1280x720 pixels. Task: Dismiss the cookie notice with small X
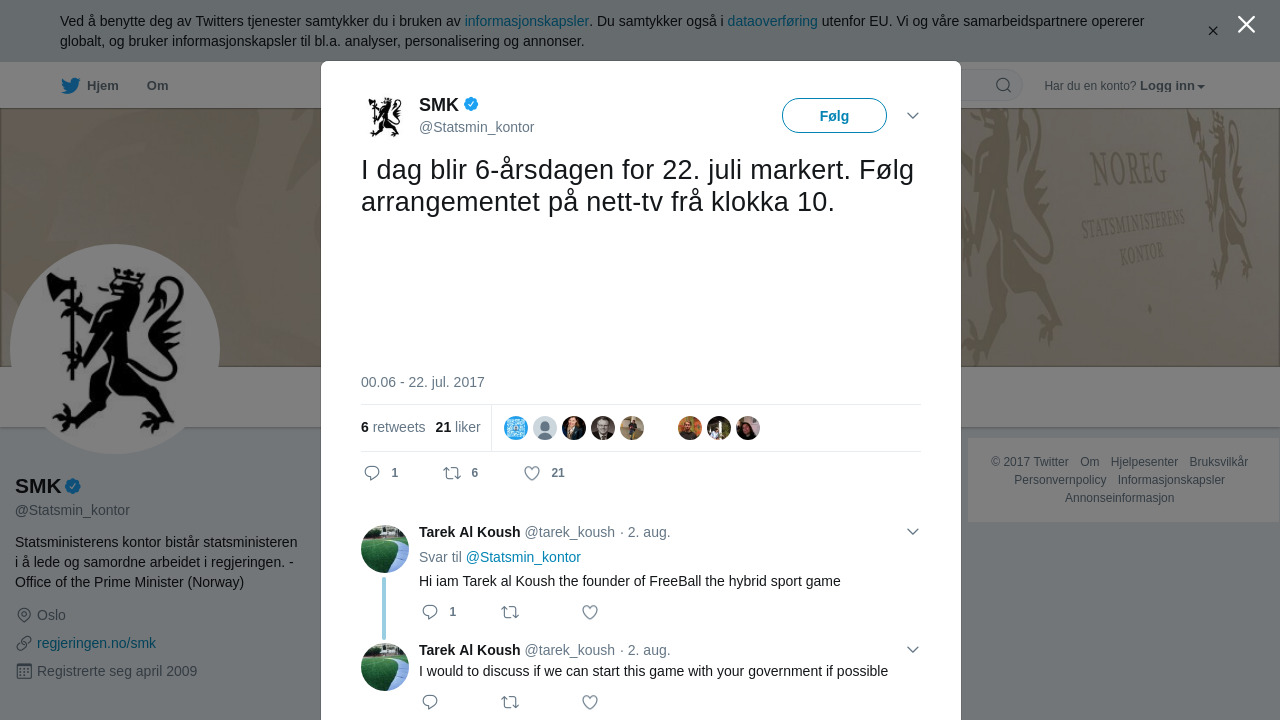click(1213, 31)
